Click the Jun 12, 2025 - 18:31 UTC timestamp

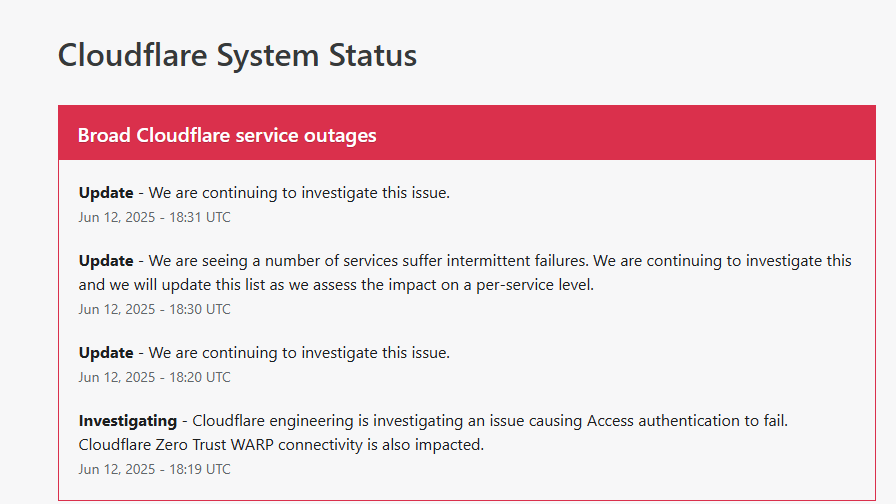tap(154, 217)
